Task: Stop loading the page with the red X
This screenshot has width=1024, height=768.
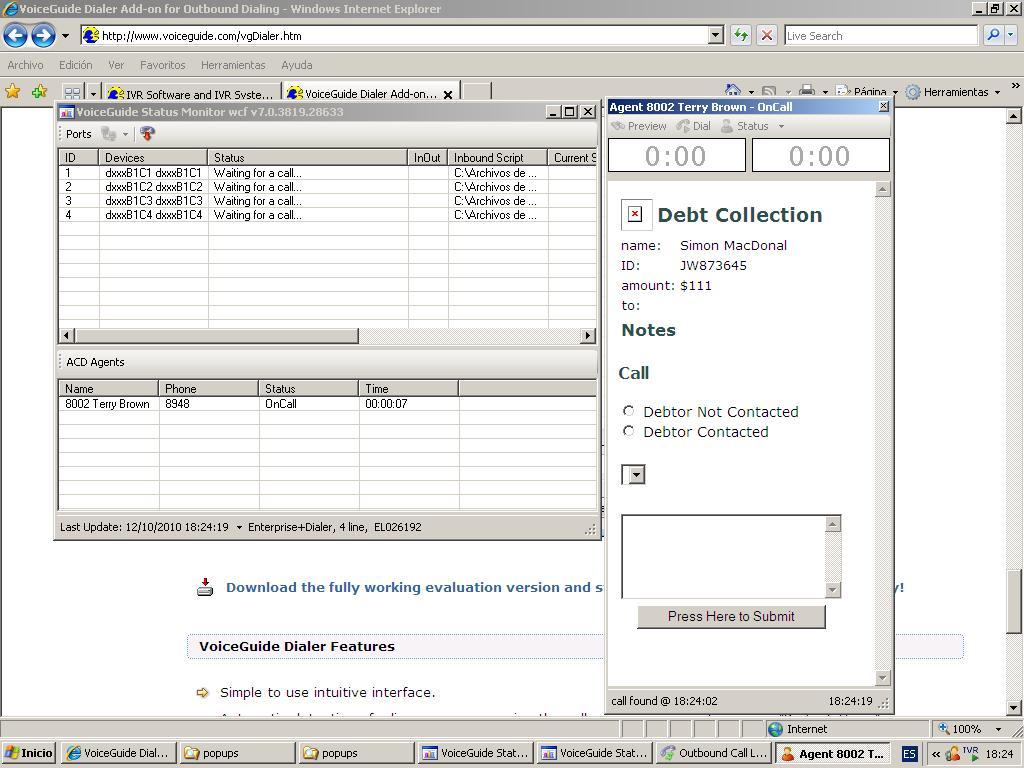Action: click(x=767, y=35)
